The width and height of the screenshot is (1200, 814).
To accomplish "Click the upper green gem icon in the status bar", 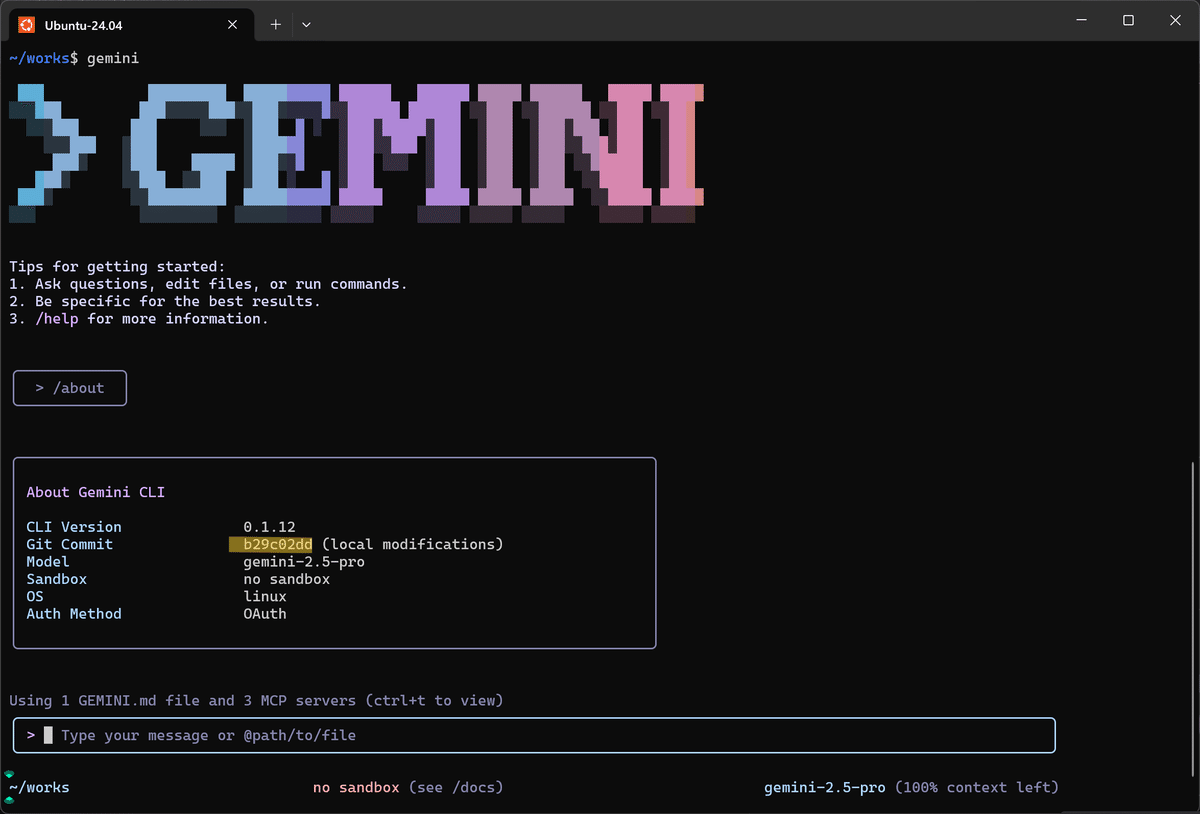I will [9, 775].
